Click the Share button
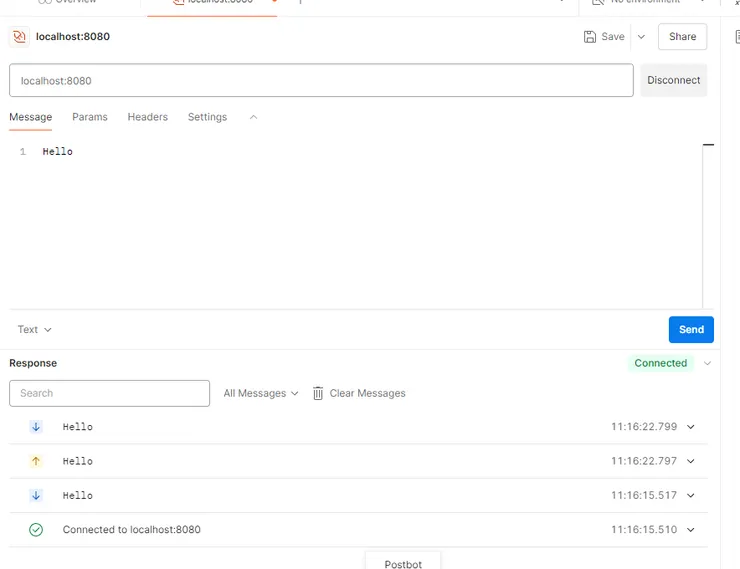Screen dimensions: 740x569 (x=682, y=37)
